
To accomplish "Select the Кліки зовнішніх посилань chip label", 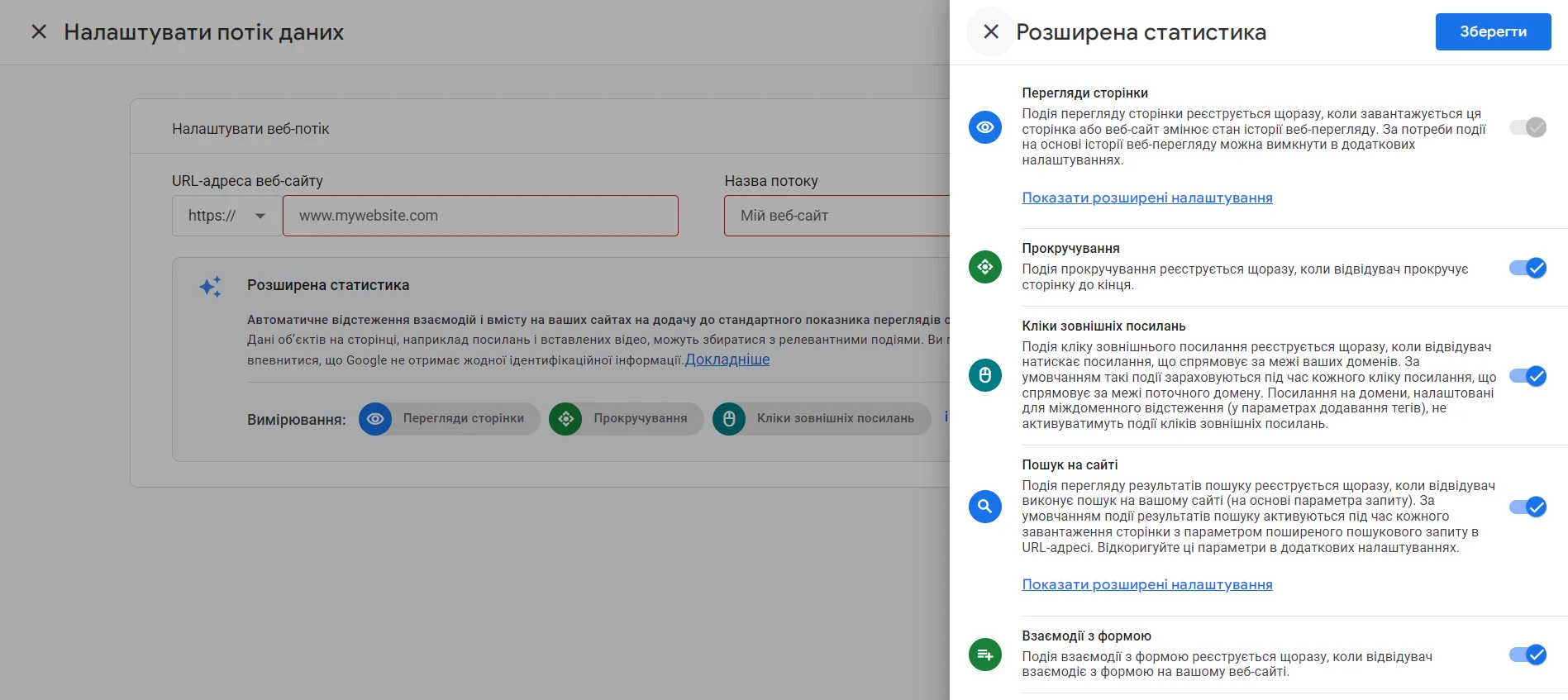I will tap(836, 418).
